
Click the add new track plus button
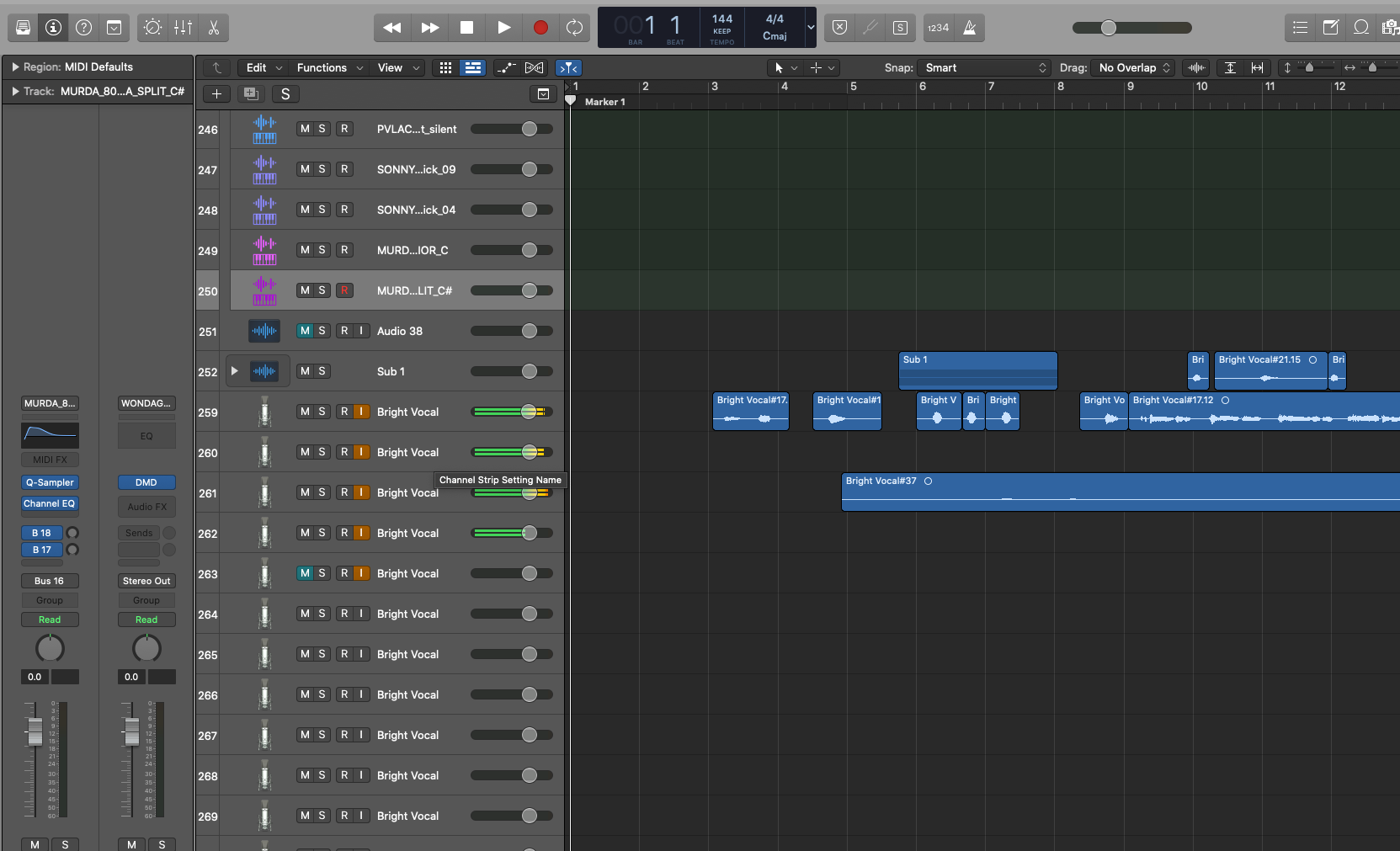pos(216,94)
